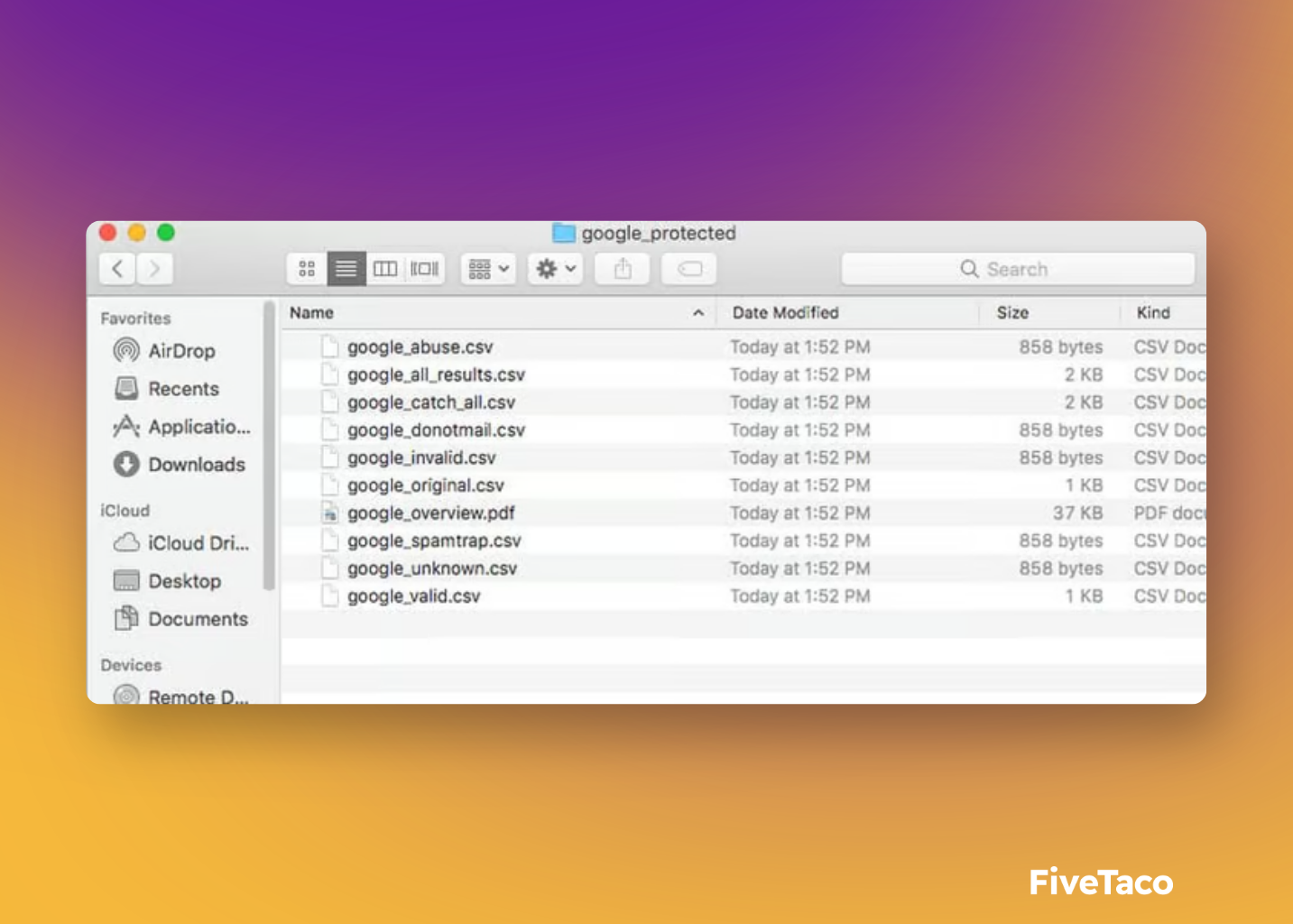
Task: Open Downloads in the sidebar
Action: (x=180, y=464)
